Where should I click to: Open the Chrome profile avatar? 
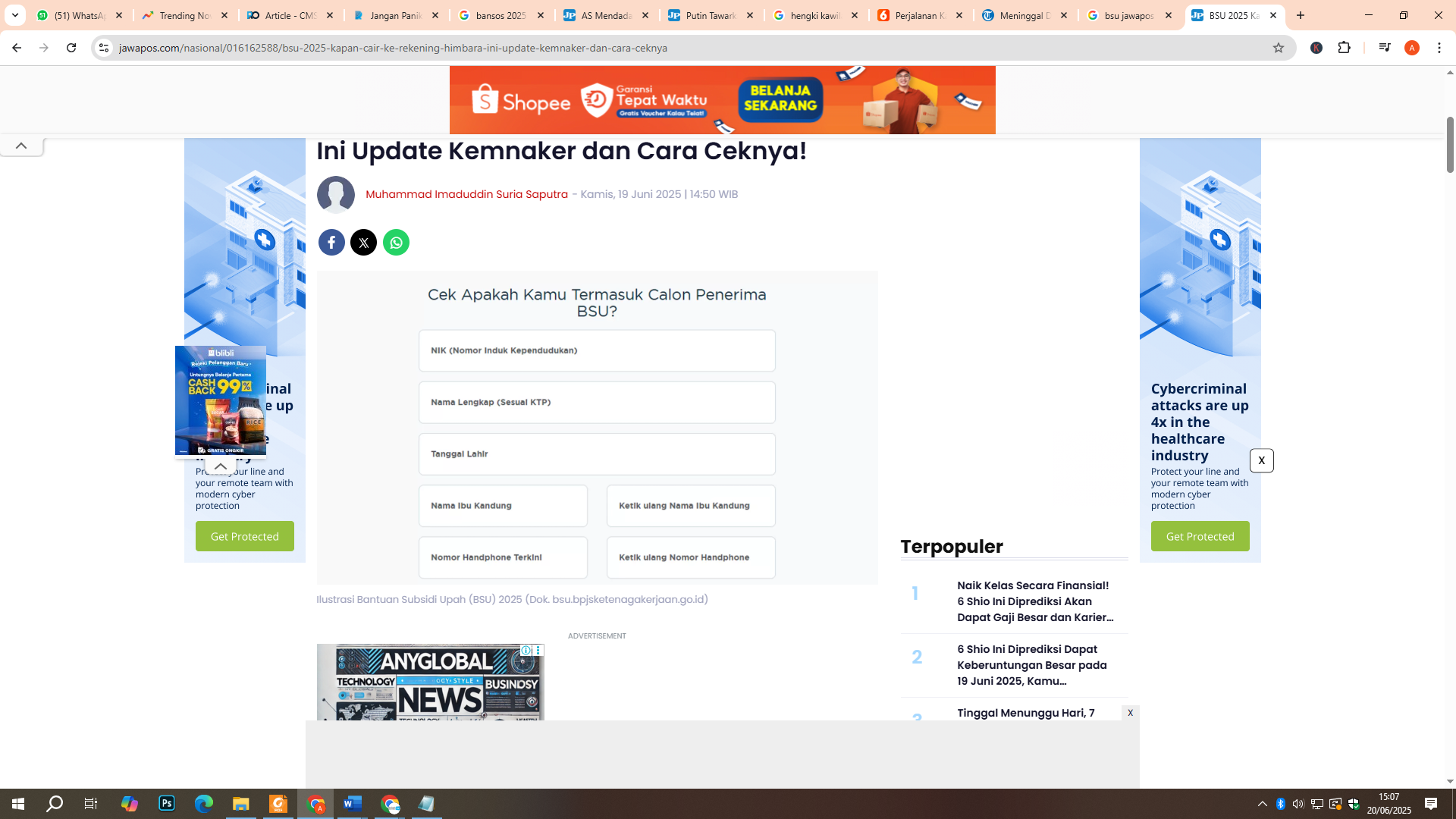tap(1412, 47)
